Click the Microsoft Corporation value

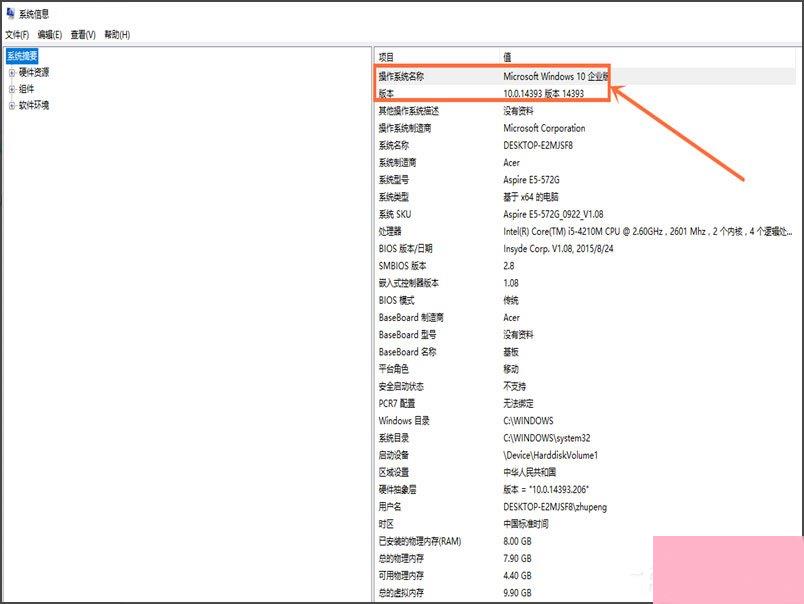pyautogui.click(x=544, y=128)
